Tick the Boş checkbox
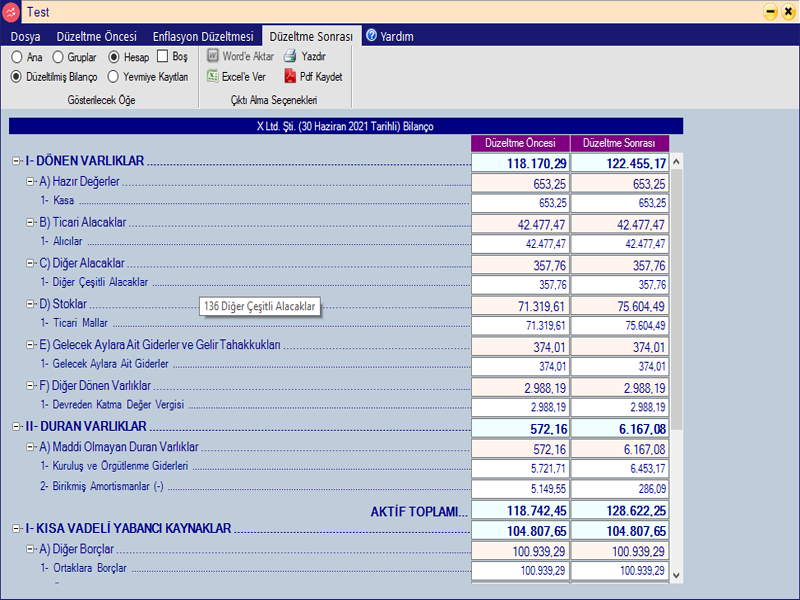The width and height of the screenshot is (800, 600). point(162,56)
